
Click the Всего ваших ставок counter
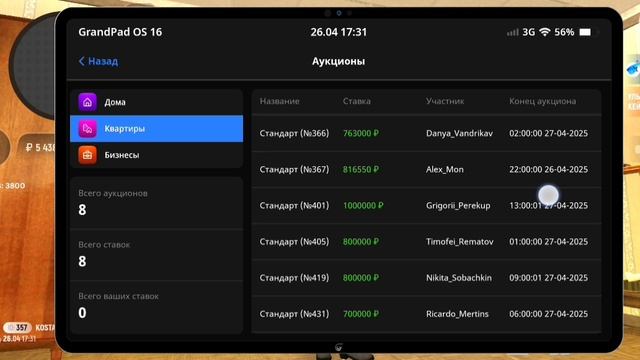click(x=156, y=307)
